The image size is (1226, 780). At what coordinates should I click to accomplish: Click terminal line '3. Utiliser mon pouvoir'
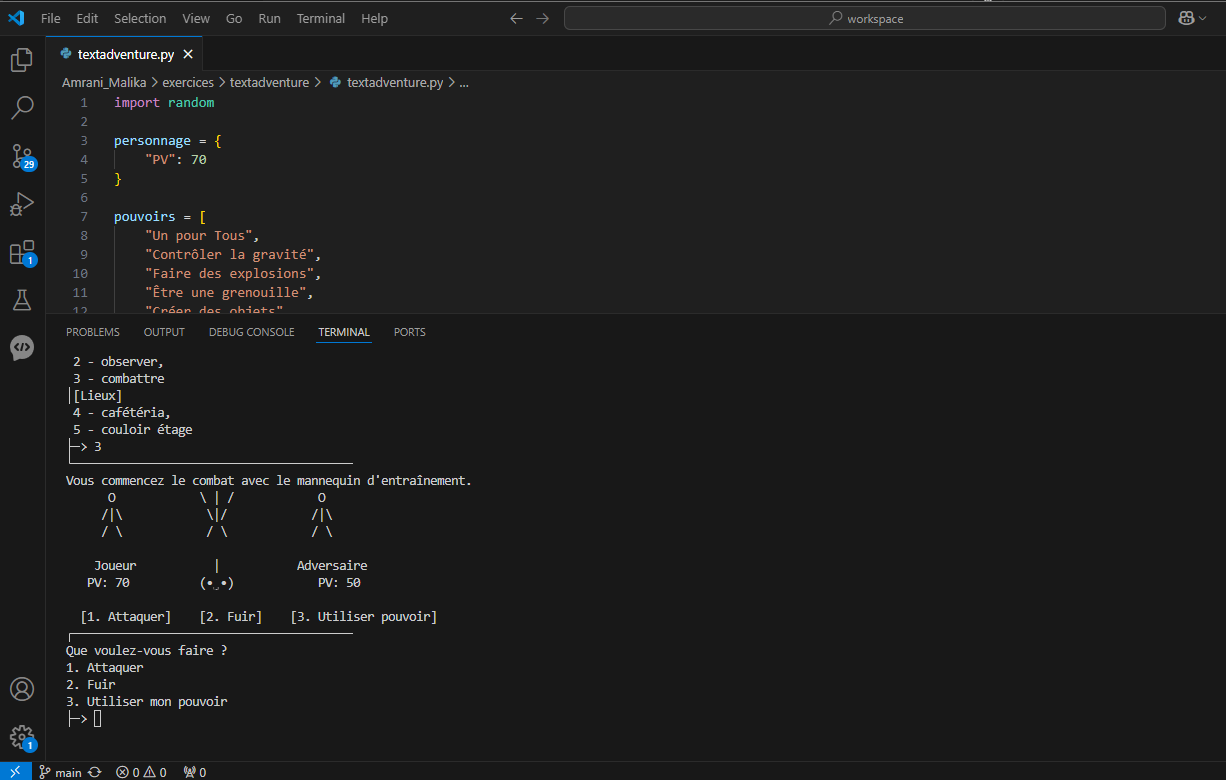tap(147, 702)
